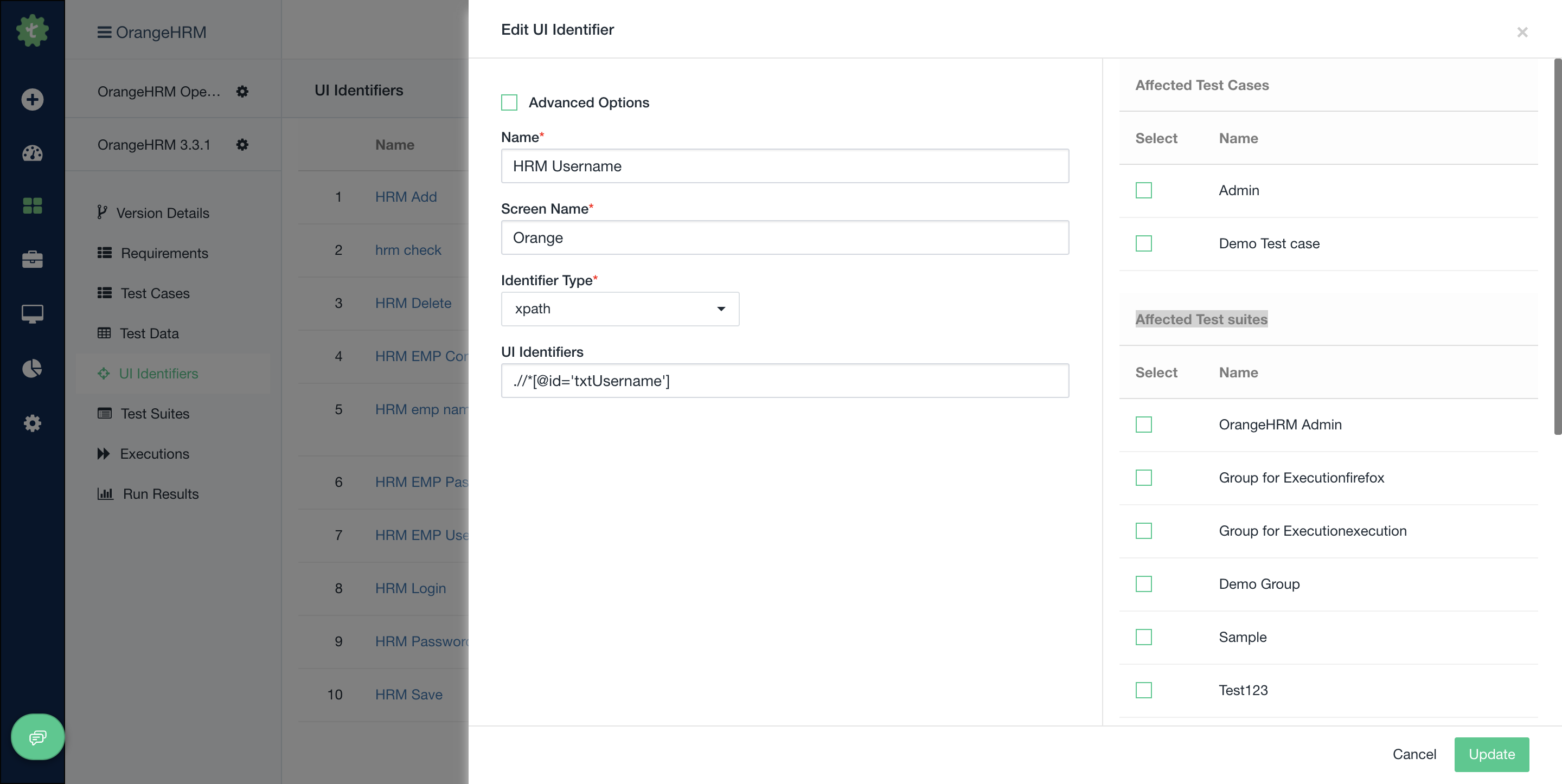Check the Admin test case checkbox
The image size is (1562, 784).
pos(1144,190)
